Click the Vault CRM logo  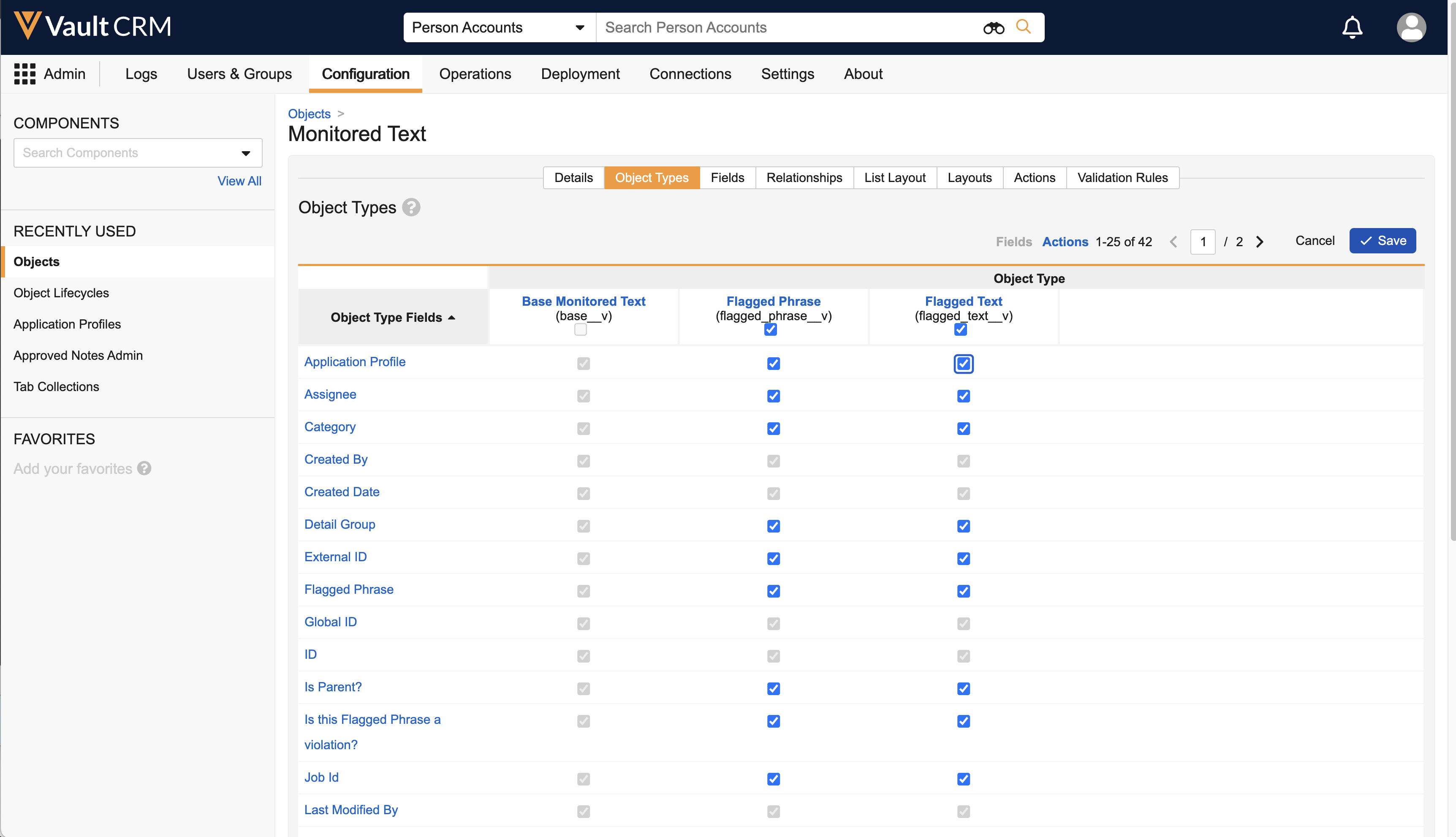[92, 27]
